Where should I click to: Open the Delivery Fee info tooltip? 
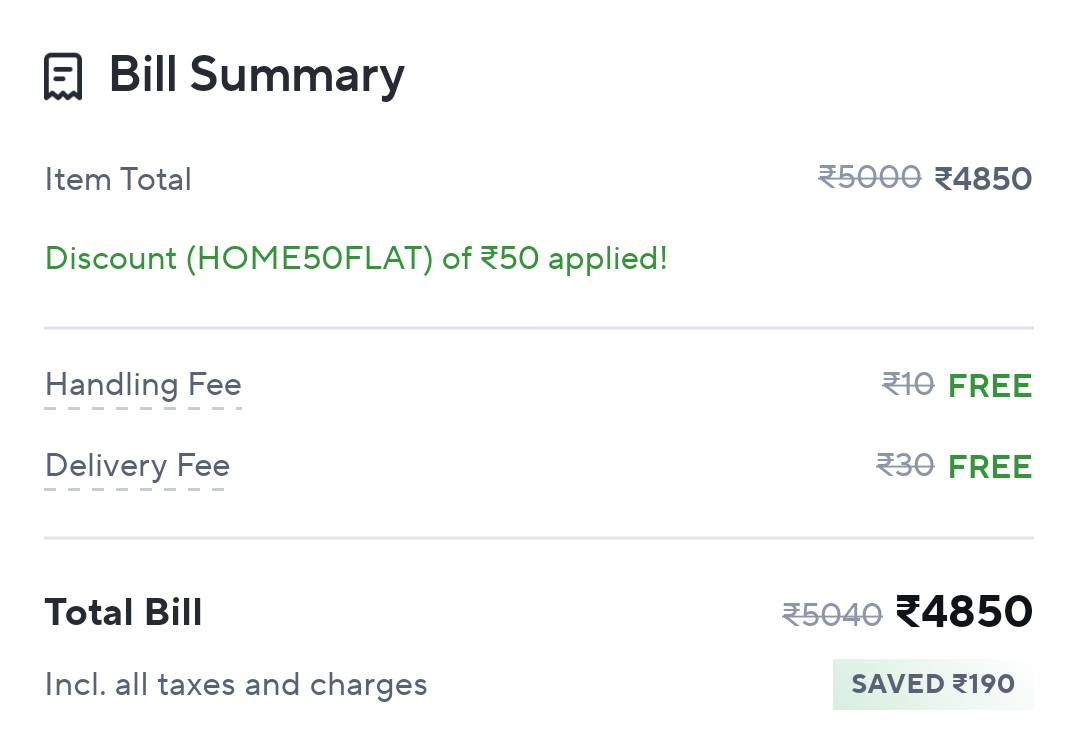(137, 466)
